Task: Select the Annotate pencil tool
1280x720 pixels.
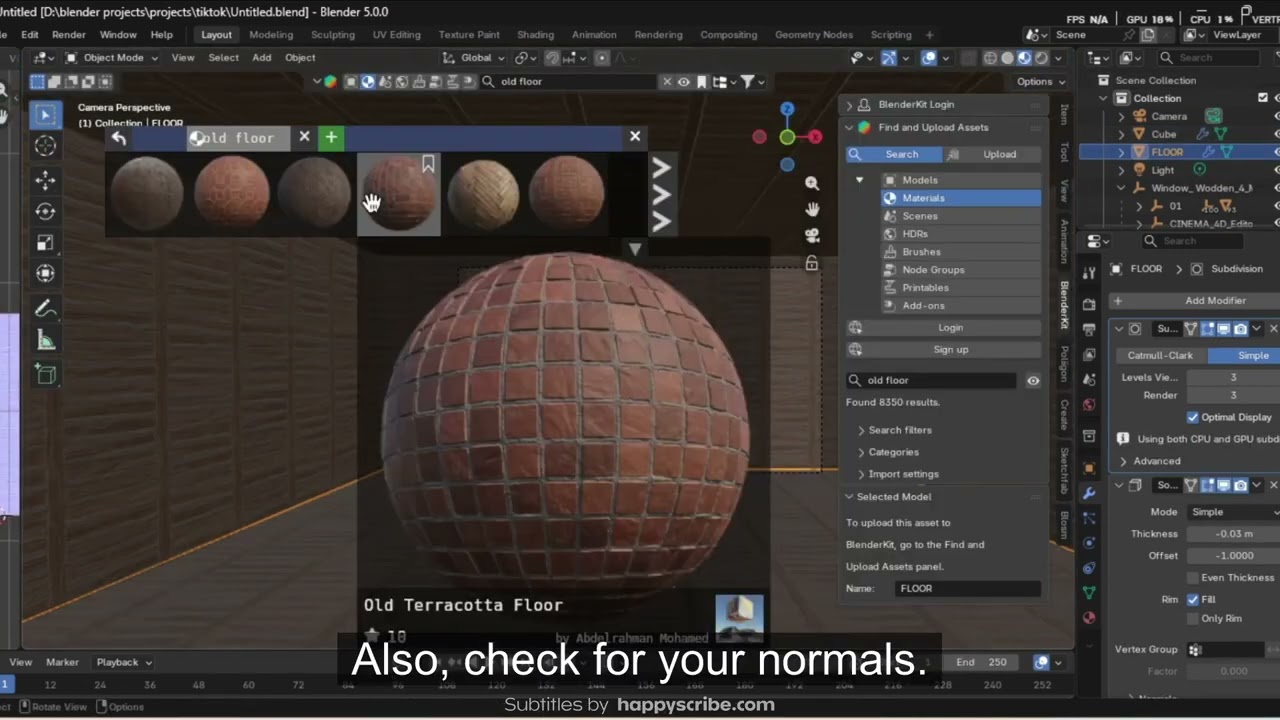Action: [x=45, y=309]
